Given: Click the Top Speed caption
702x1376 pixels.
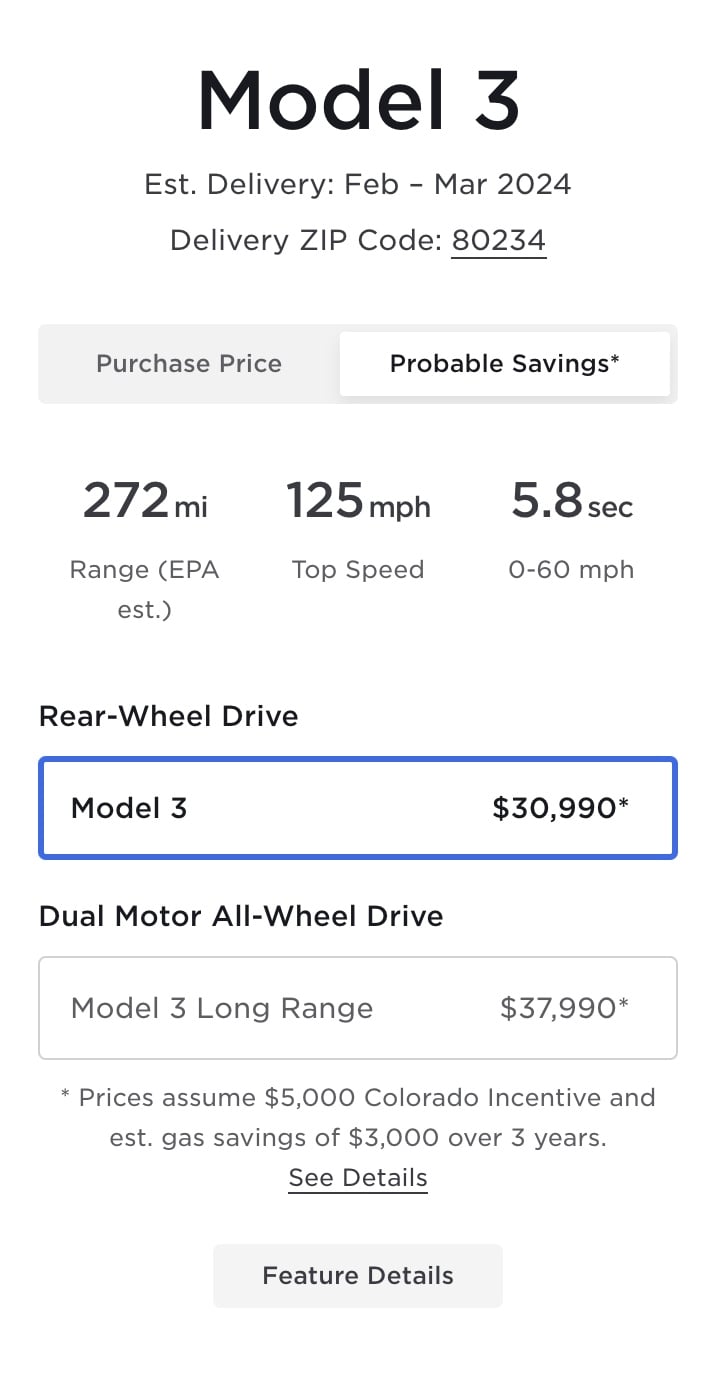Looking at the screenshot, I should (x=358, y=570).
